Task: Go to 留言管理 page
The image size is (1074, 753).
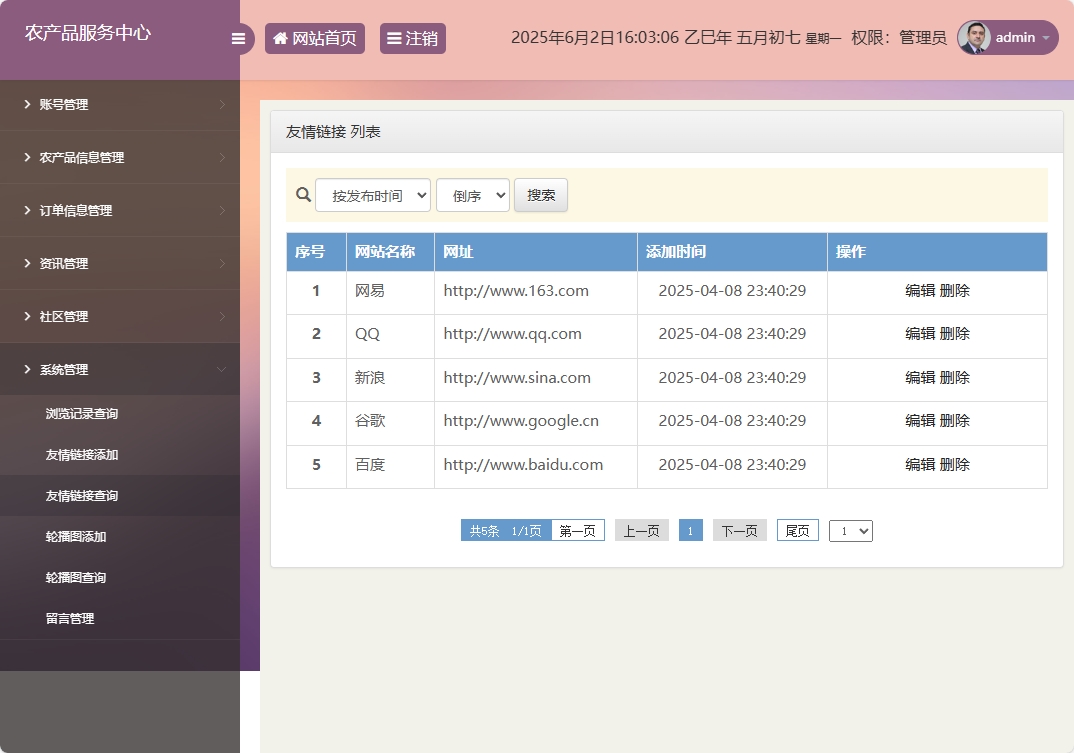Action: coord(70,619)
